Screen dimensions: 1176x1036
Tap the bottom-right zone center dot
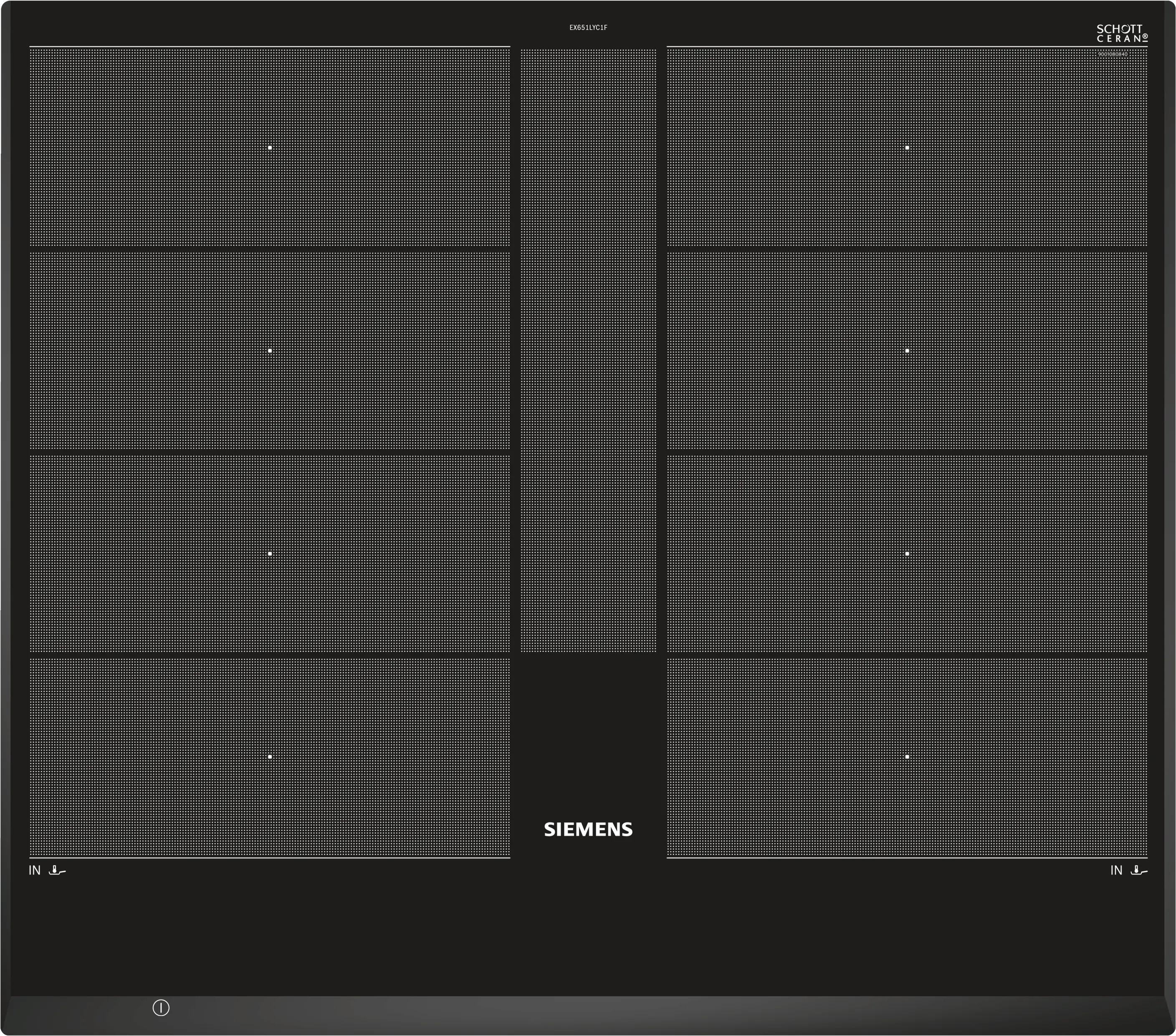coord(907,757)
